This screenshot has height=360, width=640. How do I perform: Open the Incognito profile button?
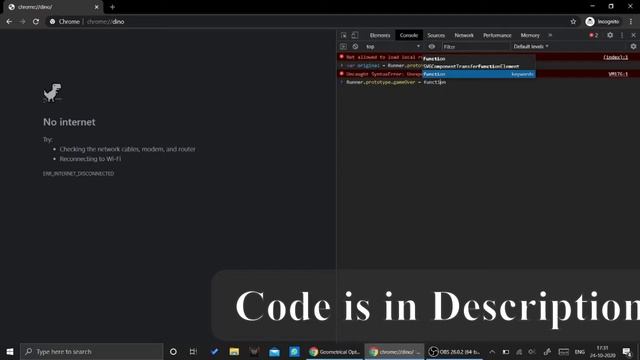coord(602,22)
